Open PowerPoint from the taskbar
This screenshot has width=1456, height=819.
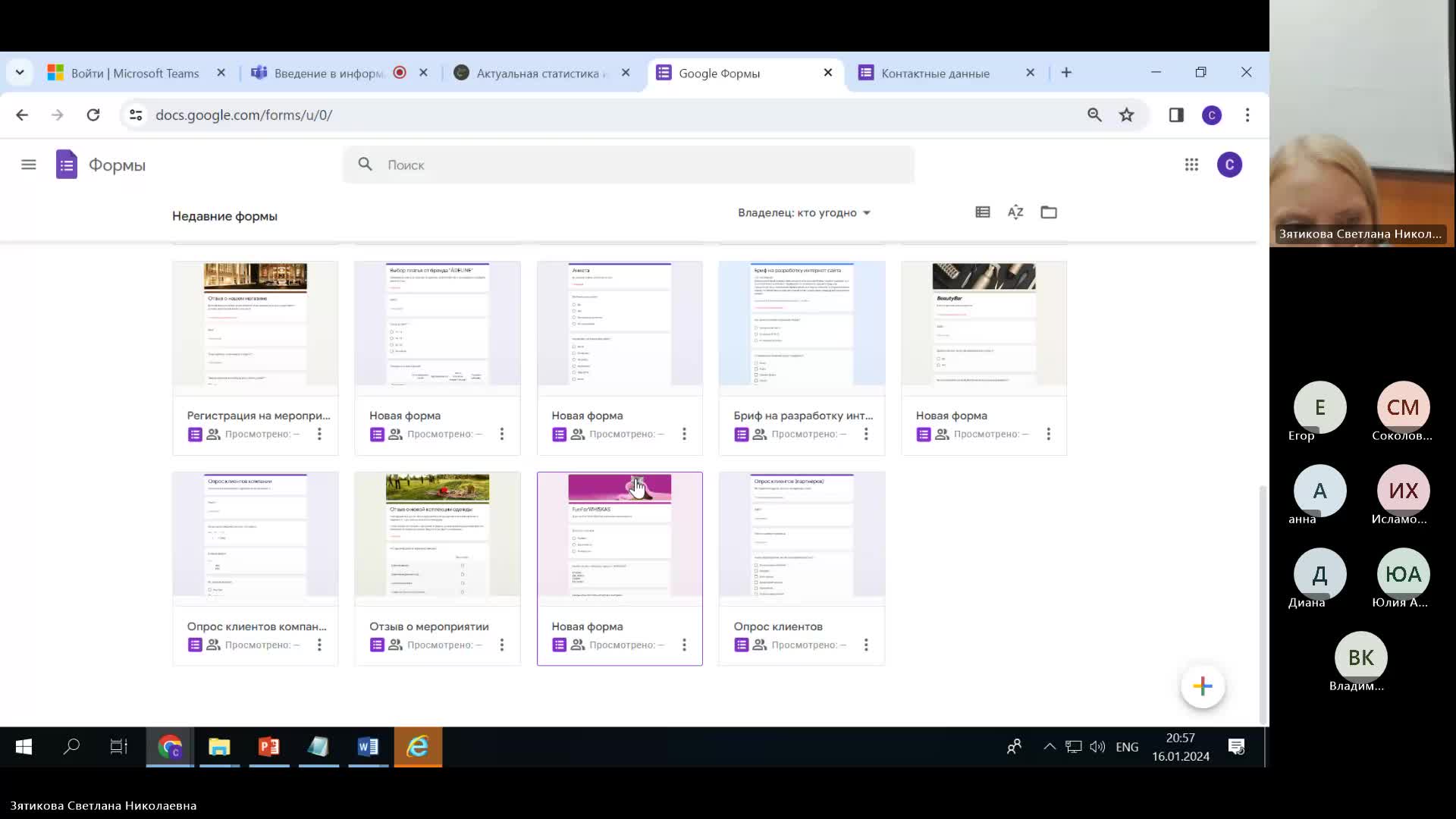coord(269,747)
